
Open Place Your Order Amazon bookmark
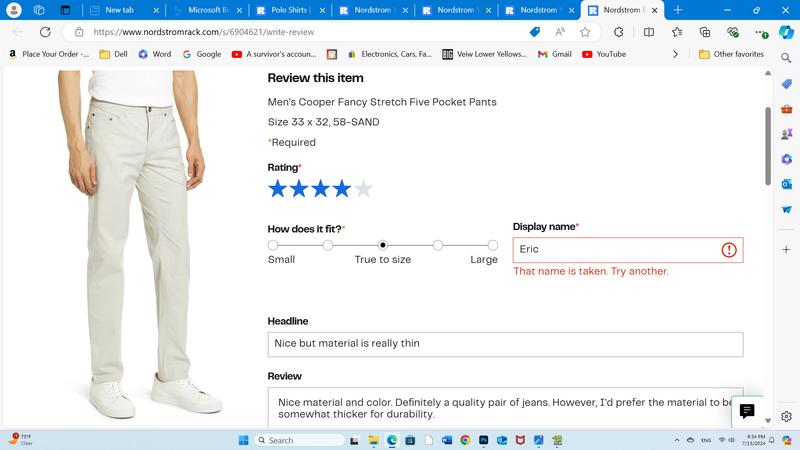[x=49, y=54]
